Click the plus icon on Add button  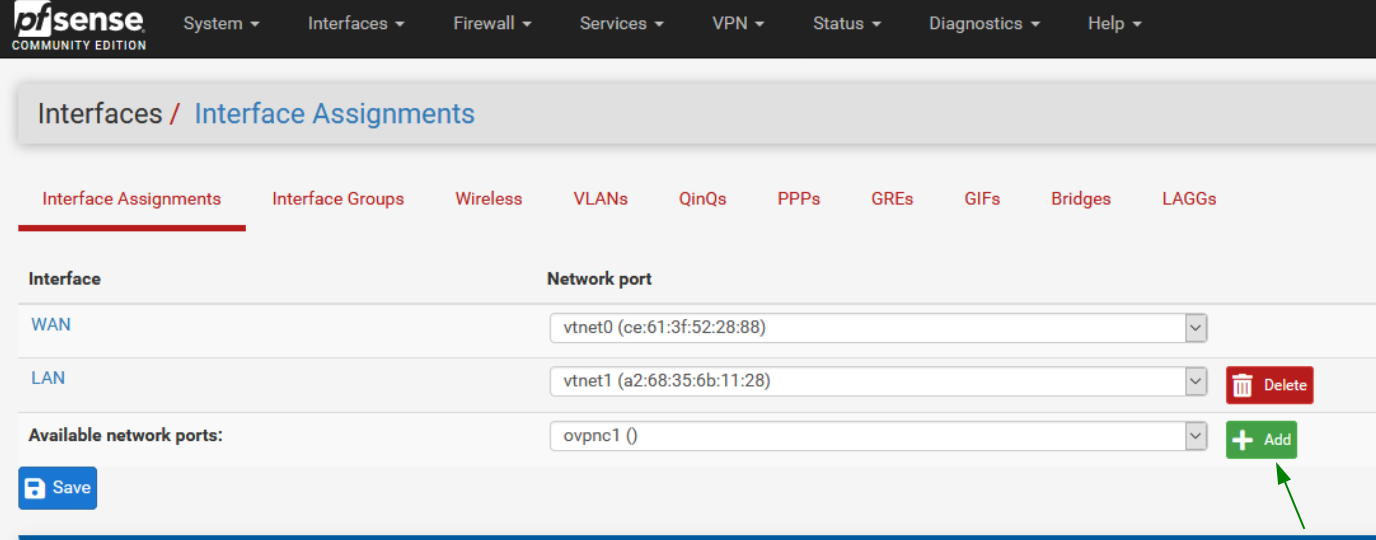[1242, 440]
